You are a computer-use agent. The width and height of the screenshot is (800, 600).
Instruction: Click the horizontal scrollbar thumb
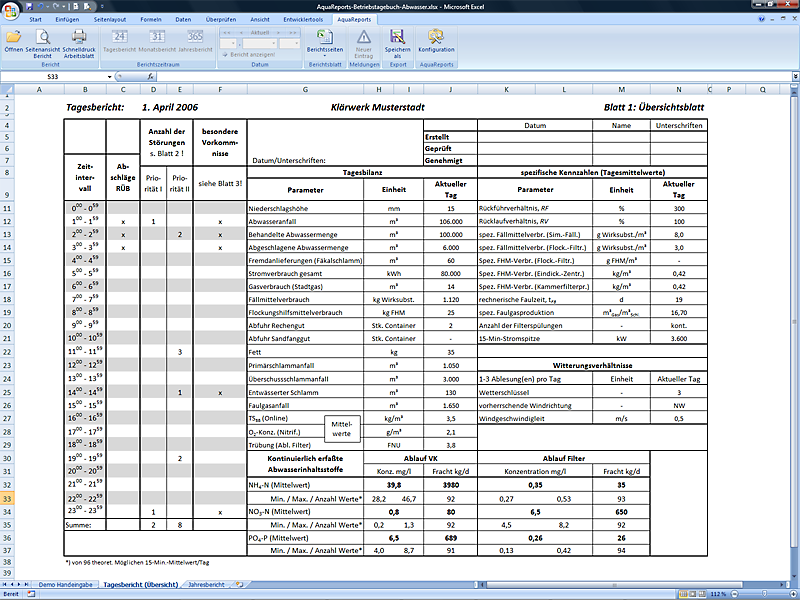[614, 585]
